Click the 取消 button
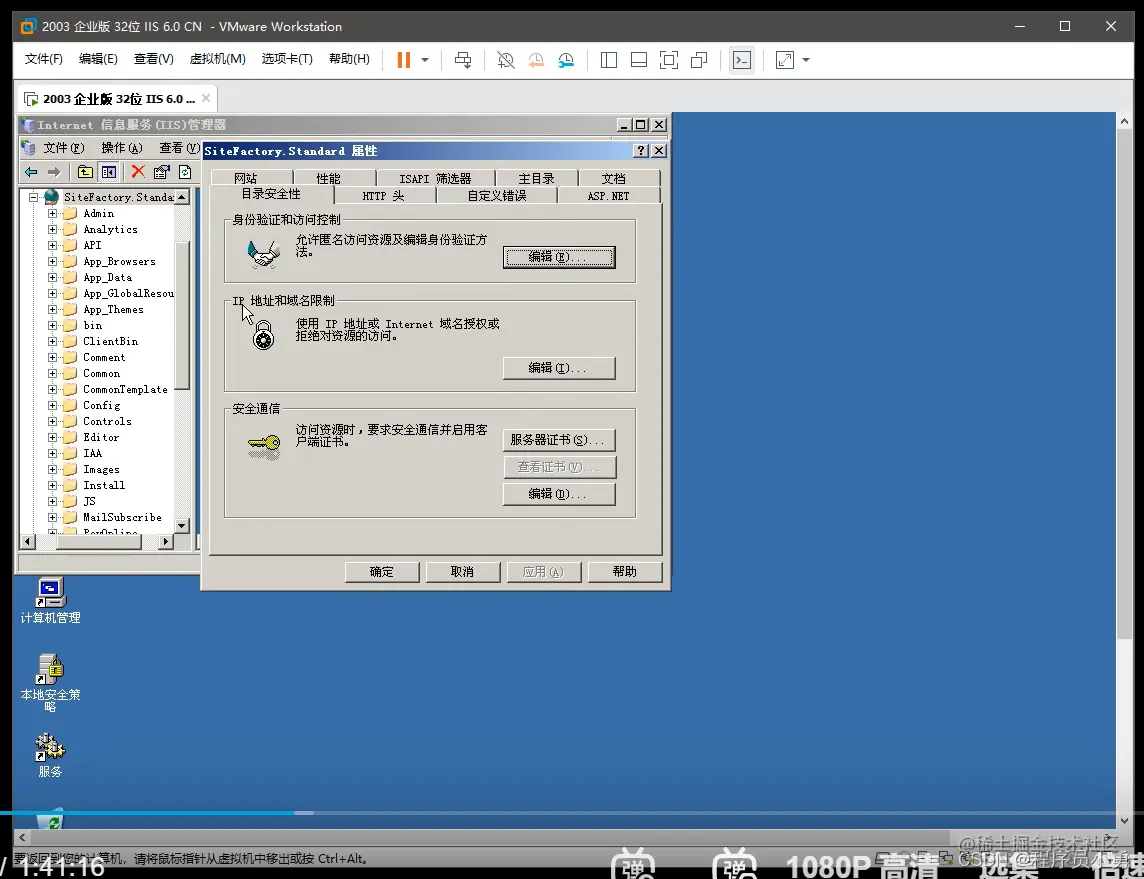Viewport: 1144px width, 879px height. [x=463, y=572]
